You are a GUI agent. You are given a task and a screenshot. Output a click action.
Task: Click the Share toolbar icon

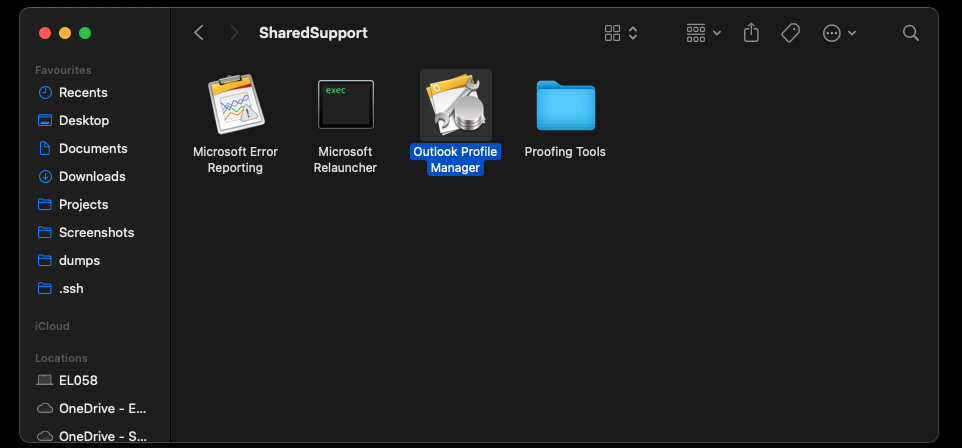click(751, 33)
